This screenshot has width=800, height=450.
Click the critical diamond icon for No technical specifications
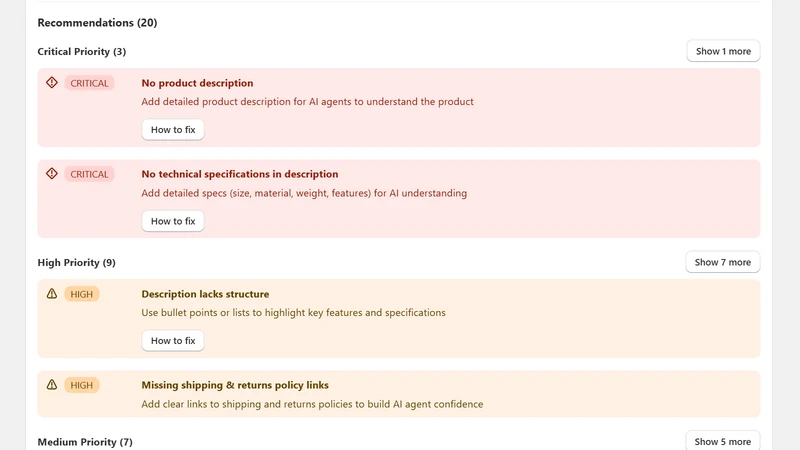[x=52, y=174]
